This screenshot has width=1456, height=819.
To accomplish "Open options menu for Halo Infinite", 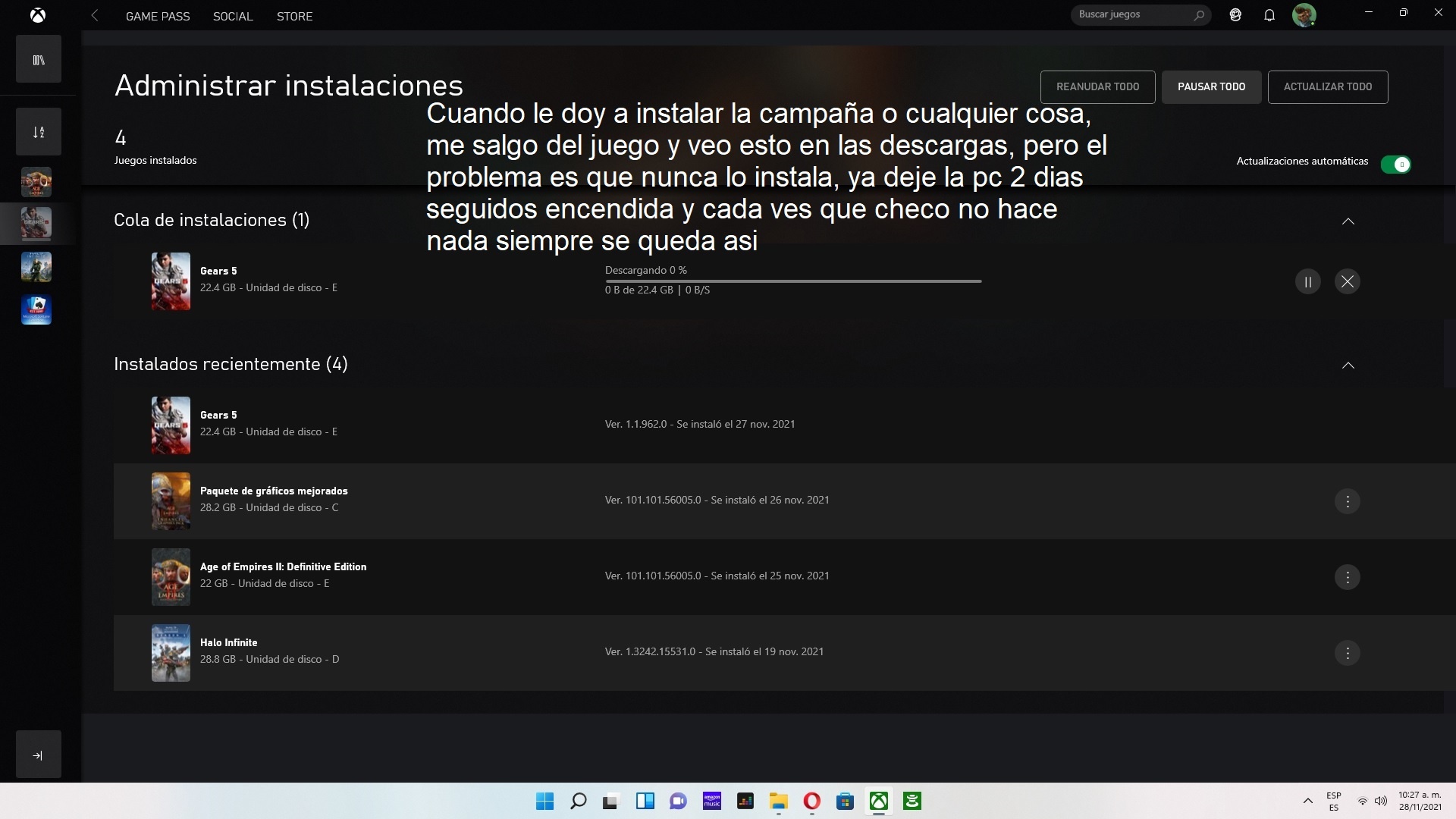I will coord(1347,653).
